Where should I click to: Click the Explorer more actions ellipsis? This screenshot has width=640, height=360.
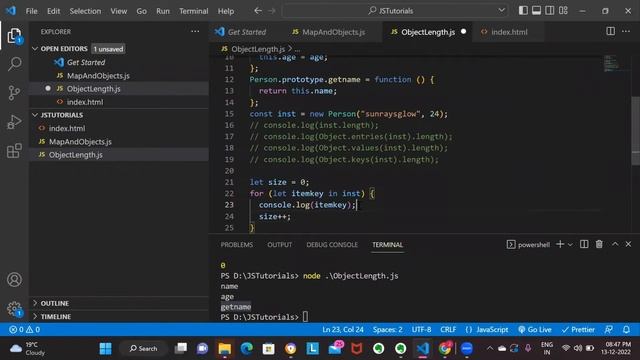click(195, 31)
